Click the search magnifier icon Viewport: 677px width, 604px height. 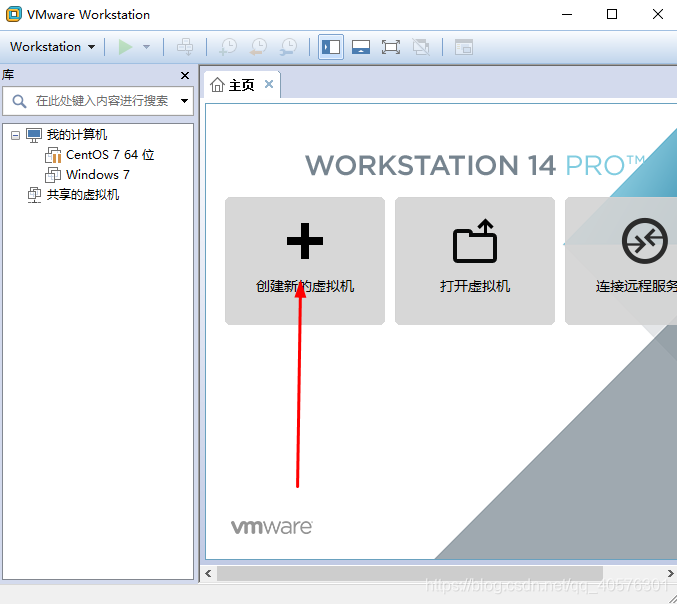click(19, 101)
